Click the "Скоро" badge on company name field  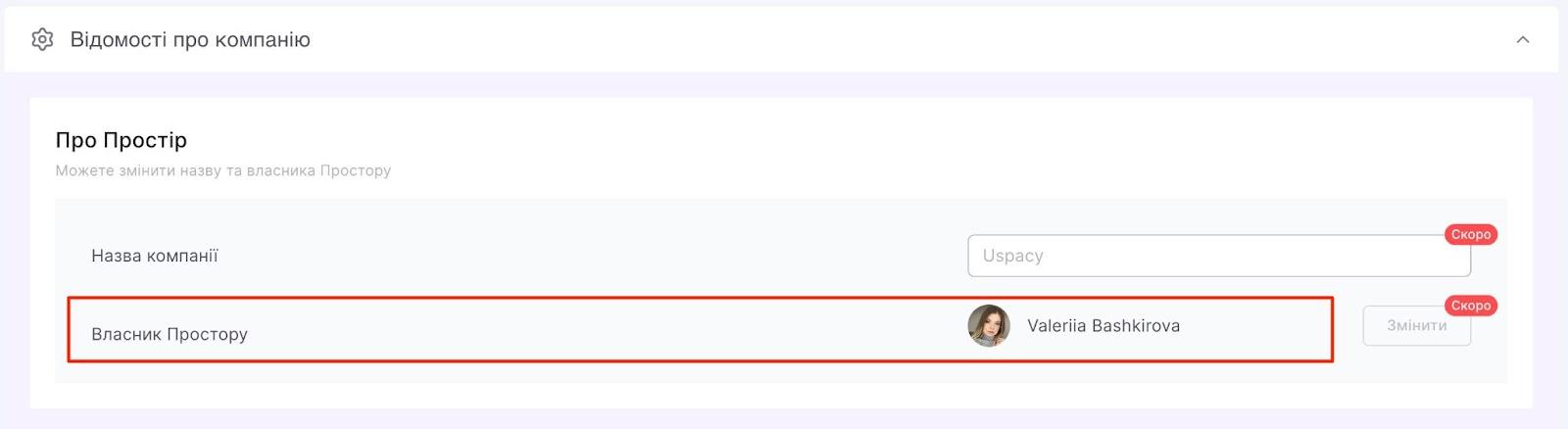(1470, 235)
